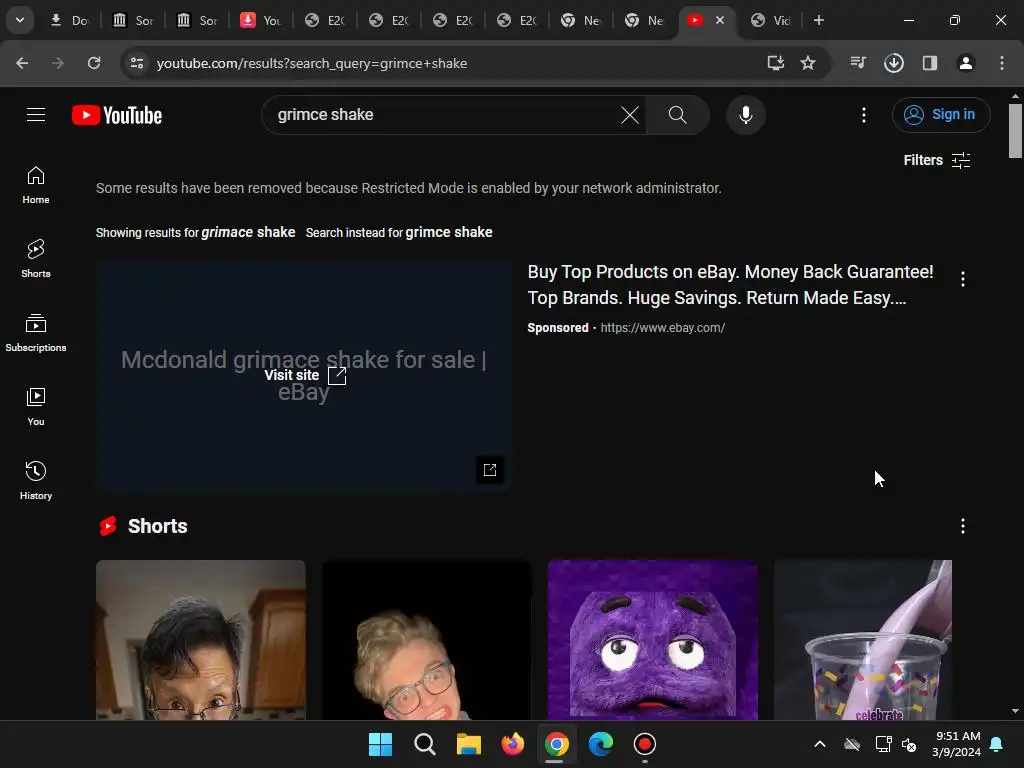This screenshot has height=768, width=1024.
Task: Open Windows taskbar search
Action: [x=424, y=744]
